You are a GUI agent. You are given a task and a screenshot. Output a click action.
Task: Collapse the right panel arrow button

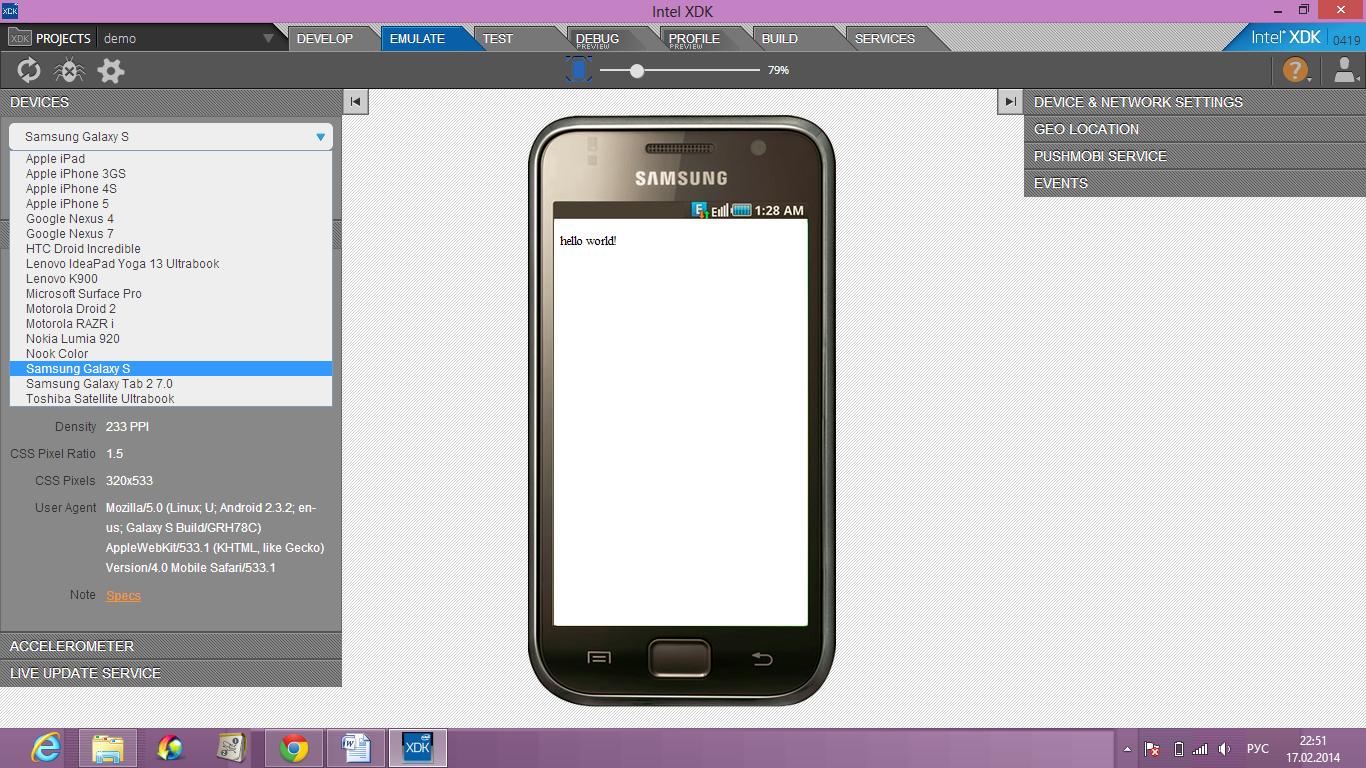[1010, 101]
